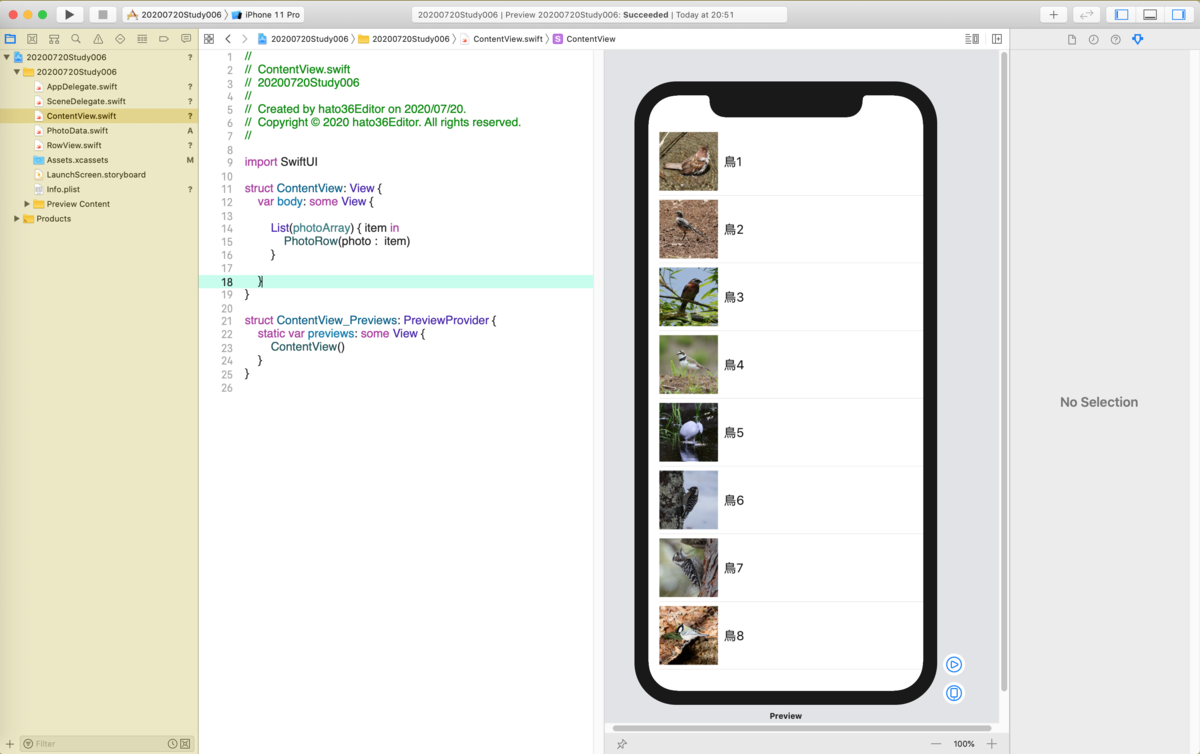Click ContentView.swift breadcrumb in jump bar
Viewport: 1200px width, 754px height.
(x=501, y=39)
